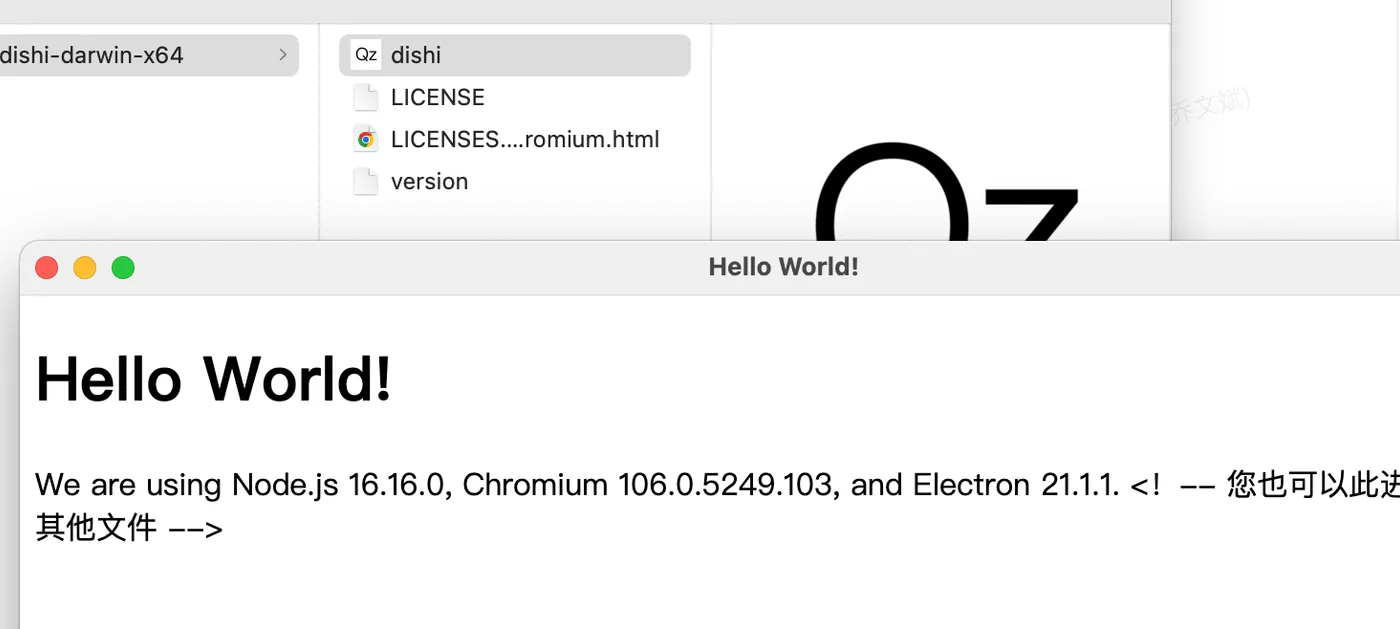1400x629 pixels.
Task: Click the Chrome icon of the LICENSES html file
Action: pos(366,139)
